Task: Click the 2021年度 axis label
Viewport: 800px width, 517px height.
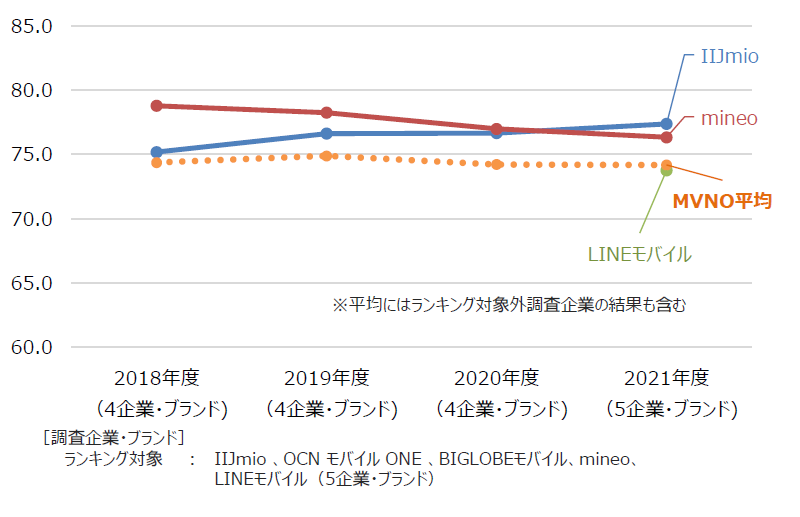Action: 666,378
